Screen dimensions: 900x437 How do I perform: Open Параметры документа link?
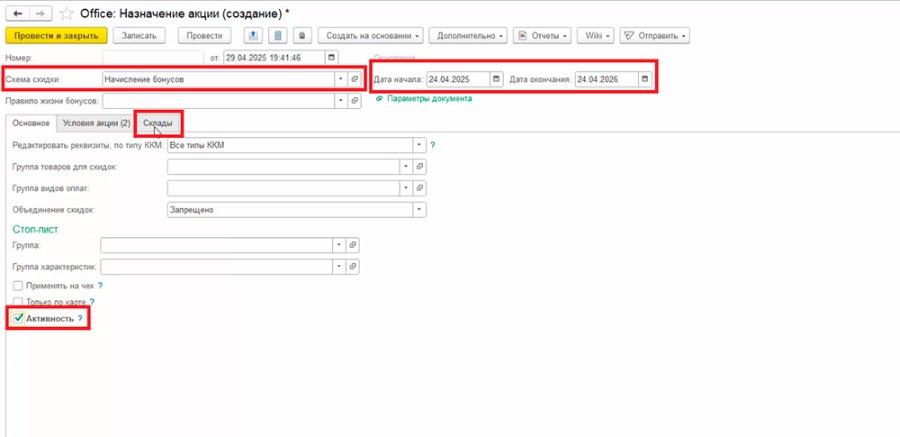click(429, 99)
